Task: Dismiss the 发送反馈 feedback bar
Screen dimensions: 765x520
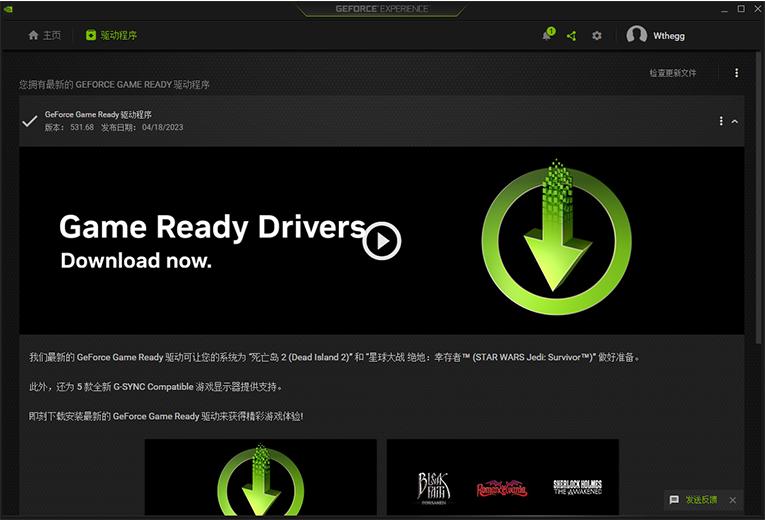Action: tap(732, 500)
